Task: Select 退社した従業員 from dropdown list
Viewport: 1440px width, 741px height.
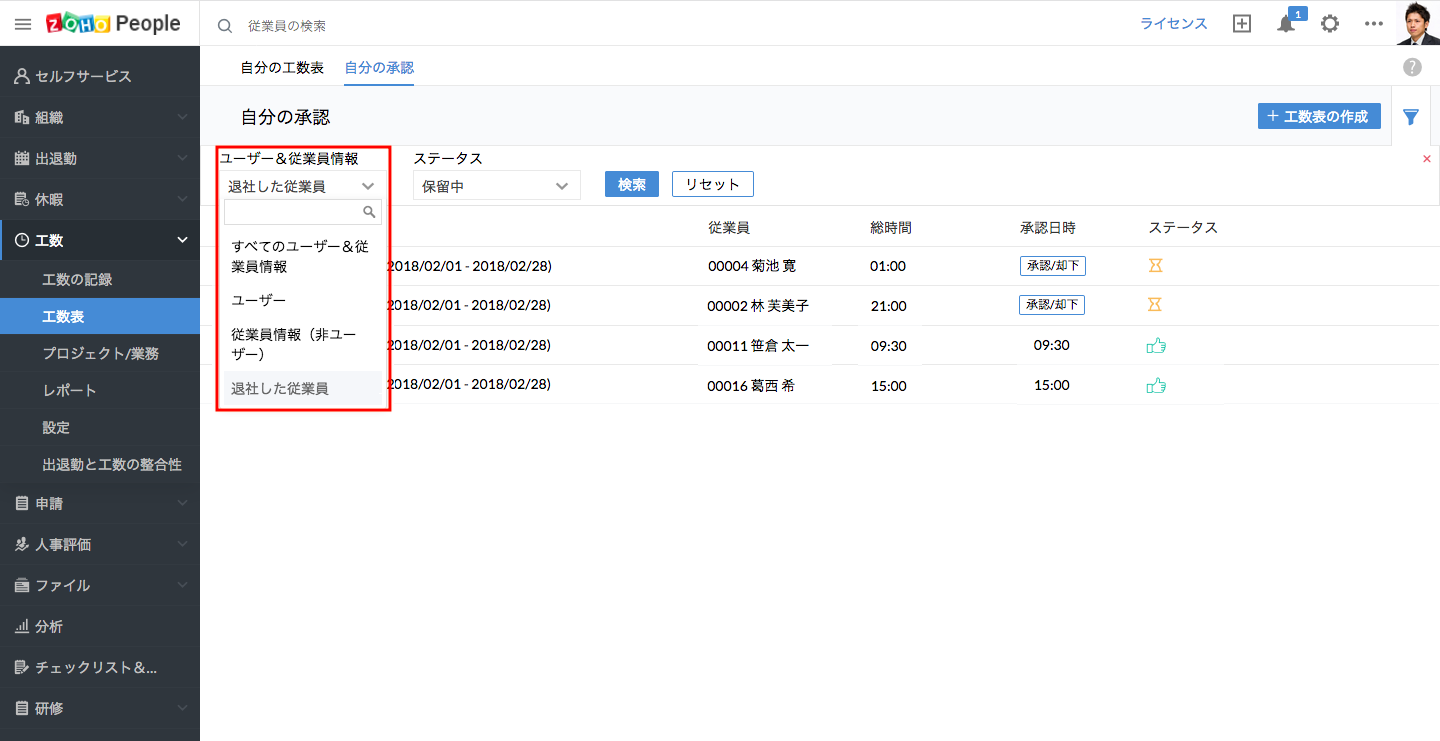Action: [x=280, y=388]
